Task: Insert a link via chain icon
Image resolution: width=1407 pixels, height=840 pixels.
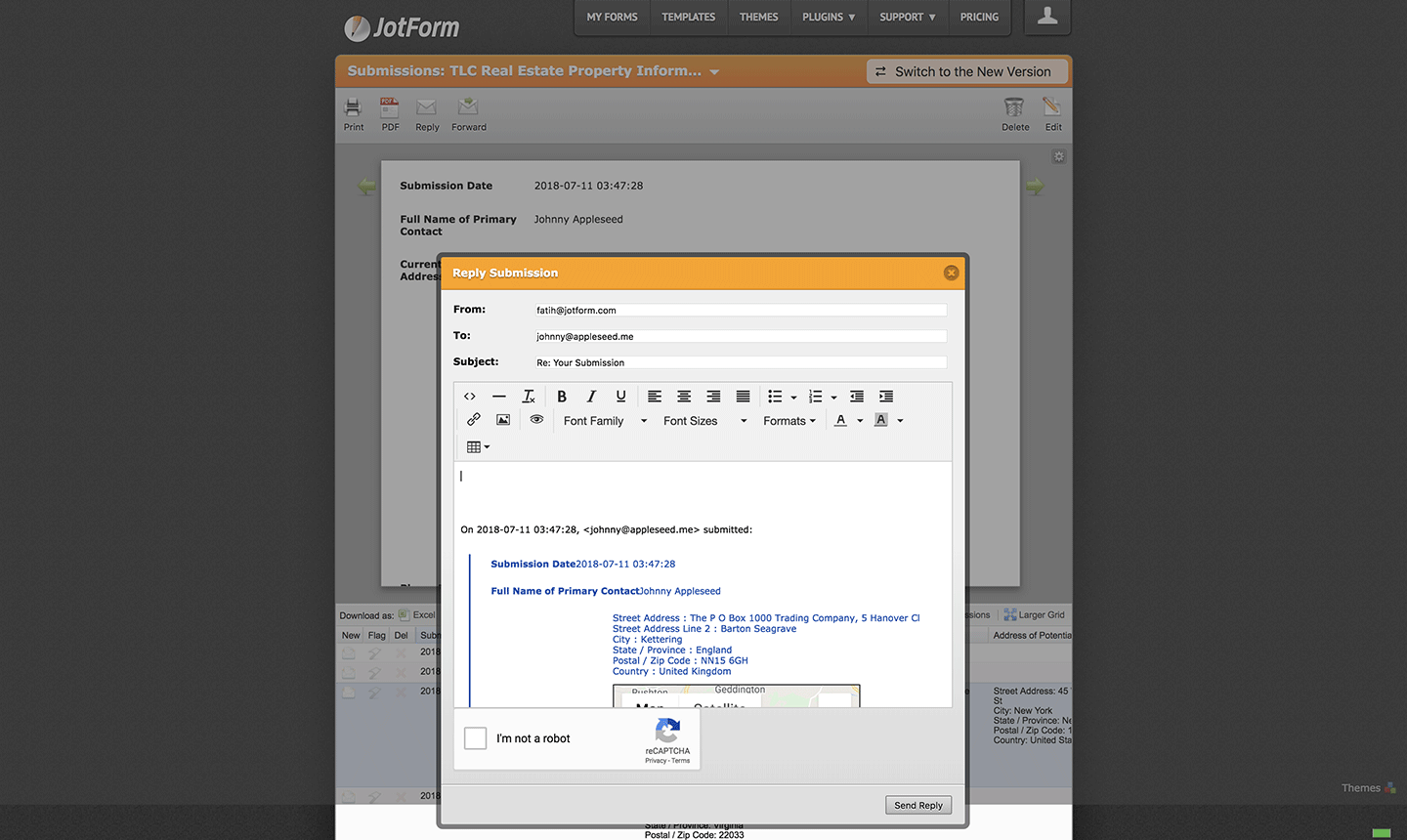Action: (474, 420)
